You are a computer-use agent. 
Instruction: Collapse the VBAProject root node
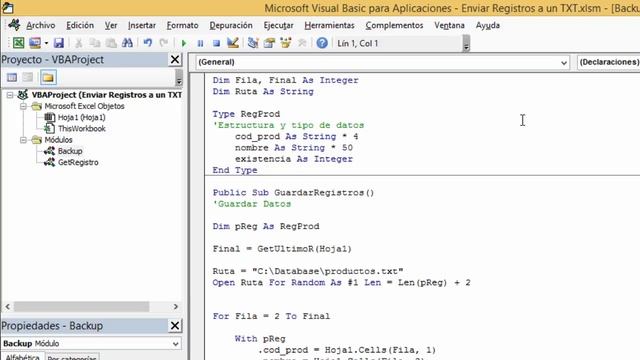coord(10,95)
